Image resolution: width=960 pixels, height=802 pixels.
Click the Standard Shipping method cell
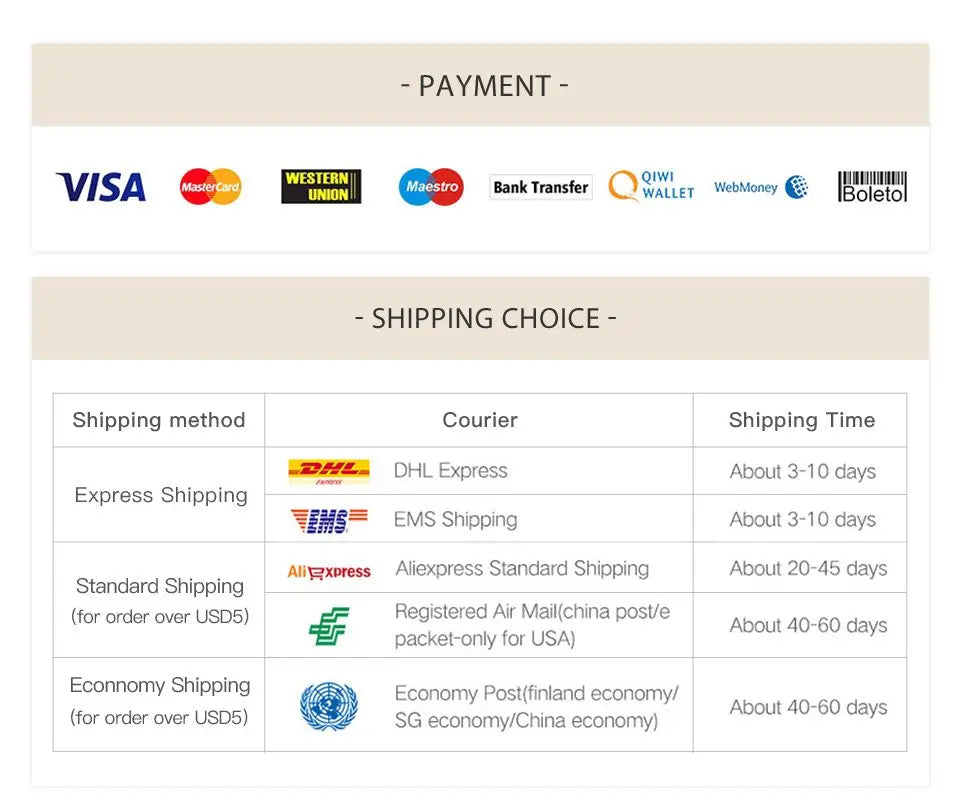click(x=160, y=599)
